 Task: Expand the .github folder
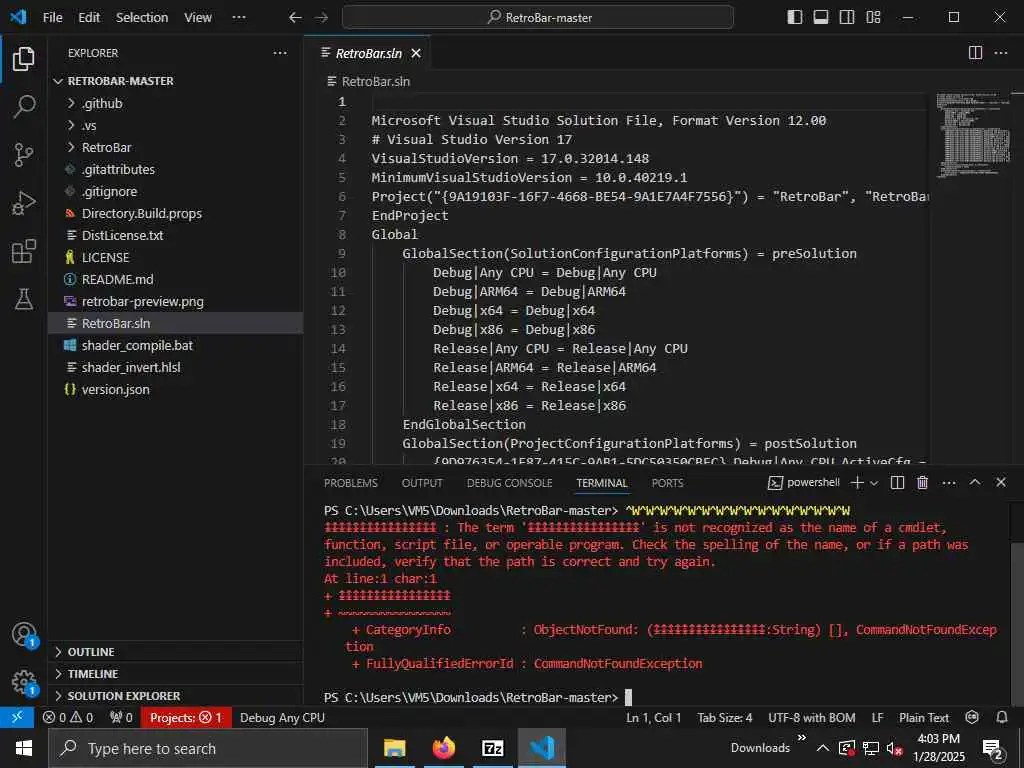coord(176,103)
